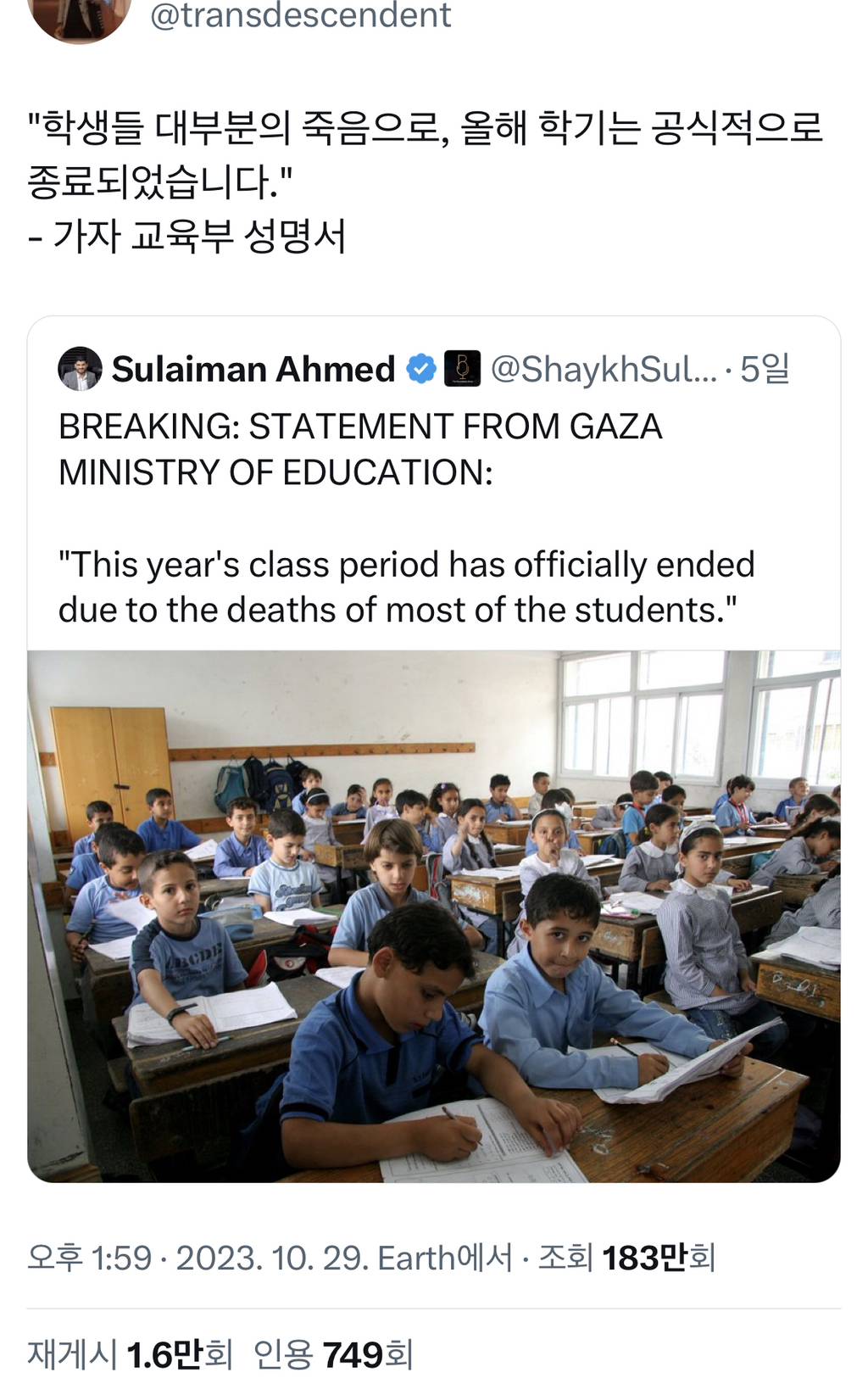The image size is (868, 1395).
Task: Open the quoted tweet BREAKING statement text
Action: click(360, 449)
